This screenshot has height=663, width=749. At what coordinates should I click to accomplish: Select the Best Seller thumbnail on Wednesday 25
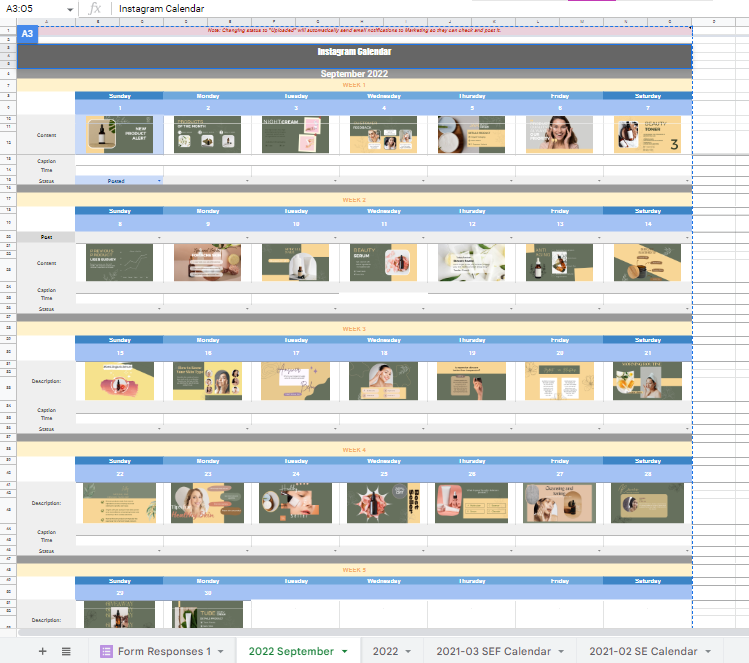coord(383,503)
